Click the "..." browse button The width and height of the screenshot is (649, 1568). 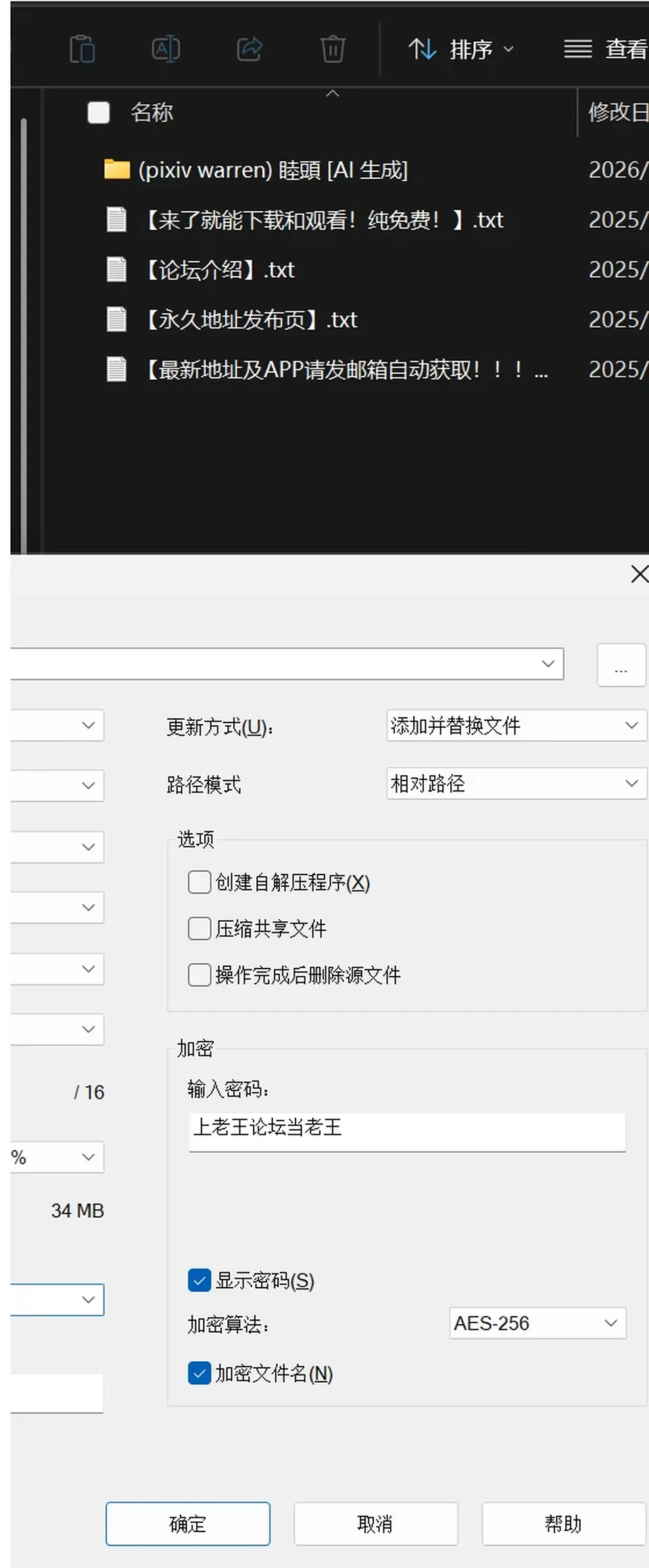[621, 665]
